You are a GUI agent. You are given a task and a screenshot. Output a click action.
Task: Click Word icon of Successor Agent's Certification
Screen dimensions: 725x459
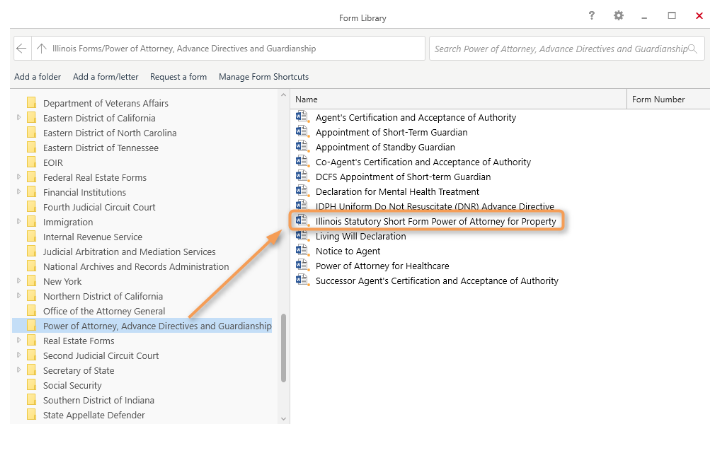point(302,280)
